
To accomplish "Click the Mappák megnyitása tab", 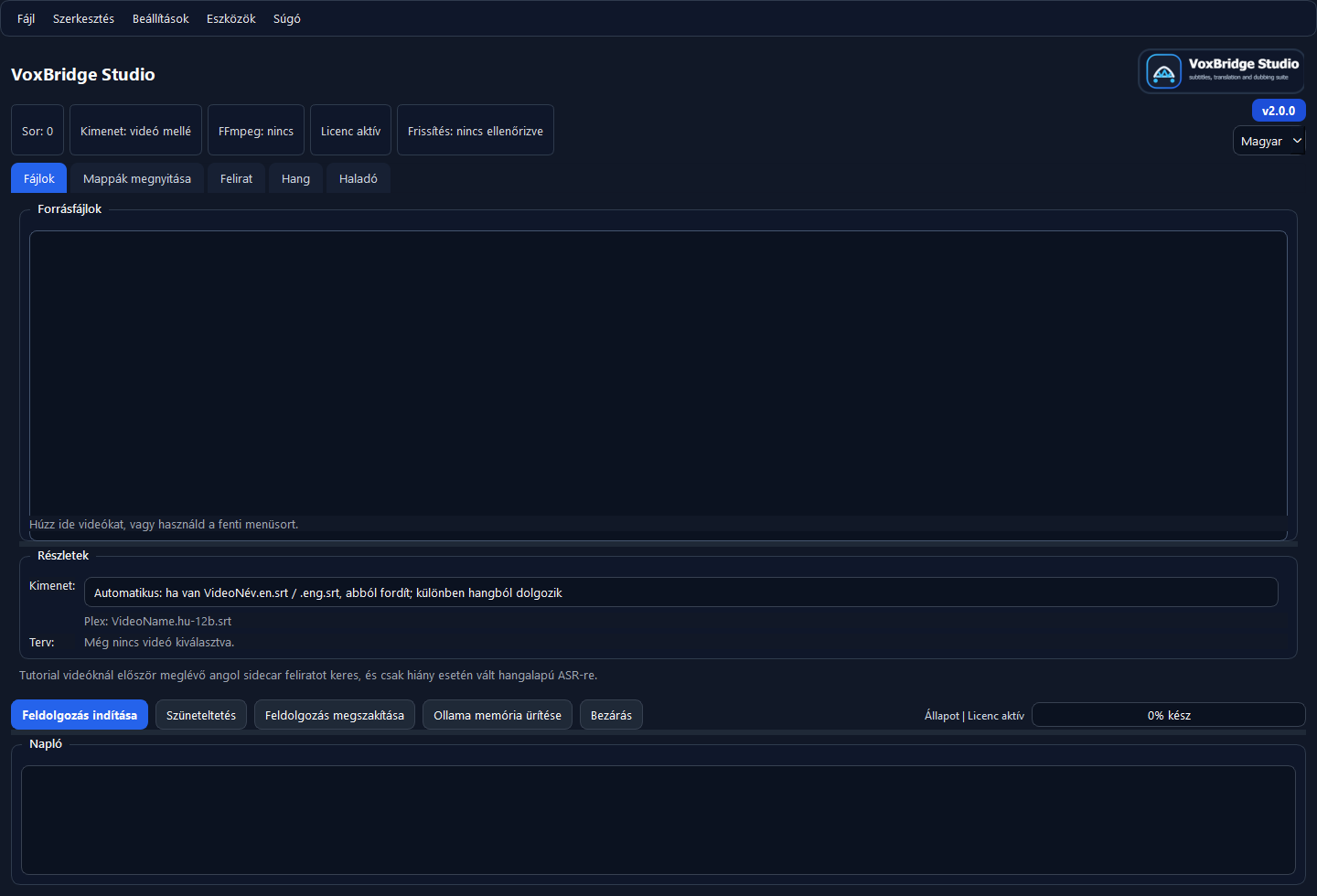I will pos(136,178).
